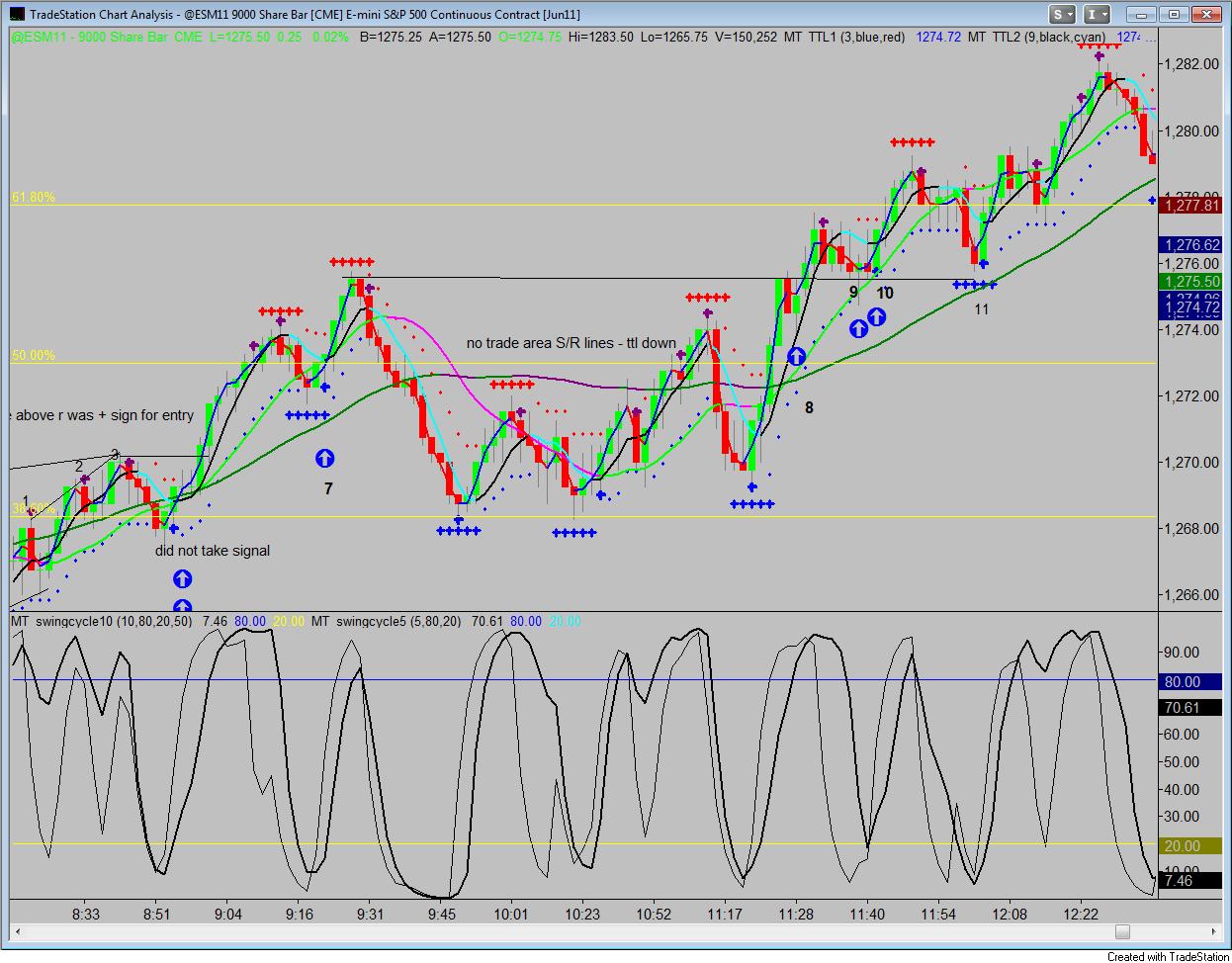Select the 'above r was + sign for entry' note
Viewport: 1232px width, 963px height.
pyautogui.click(x=103, y=415)
